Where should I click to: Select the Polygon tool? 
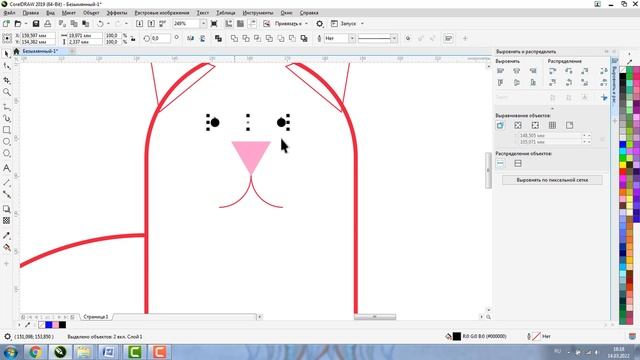7,153
